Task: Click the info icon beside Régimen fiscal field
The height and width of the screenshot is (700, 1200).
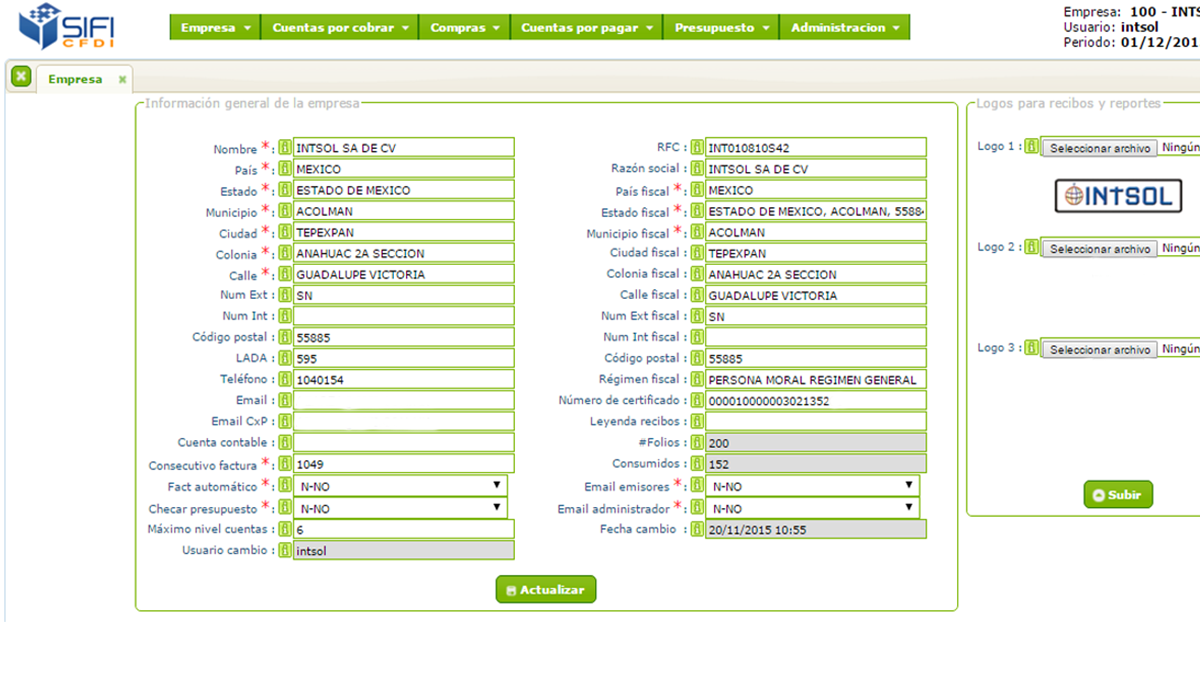Action: point(697,379)
